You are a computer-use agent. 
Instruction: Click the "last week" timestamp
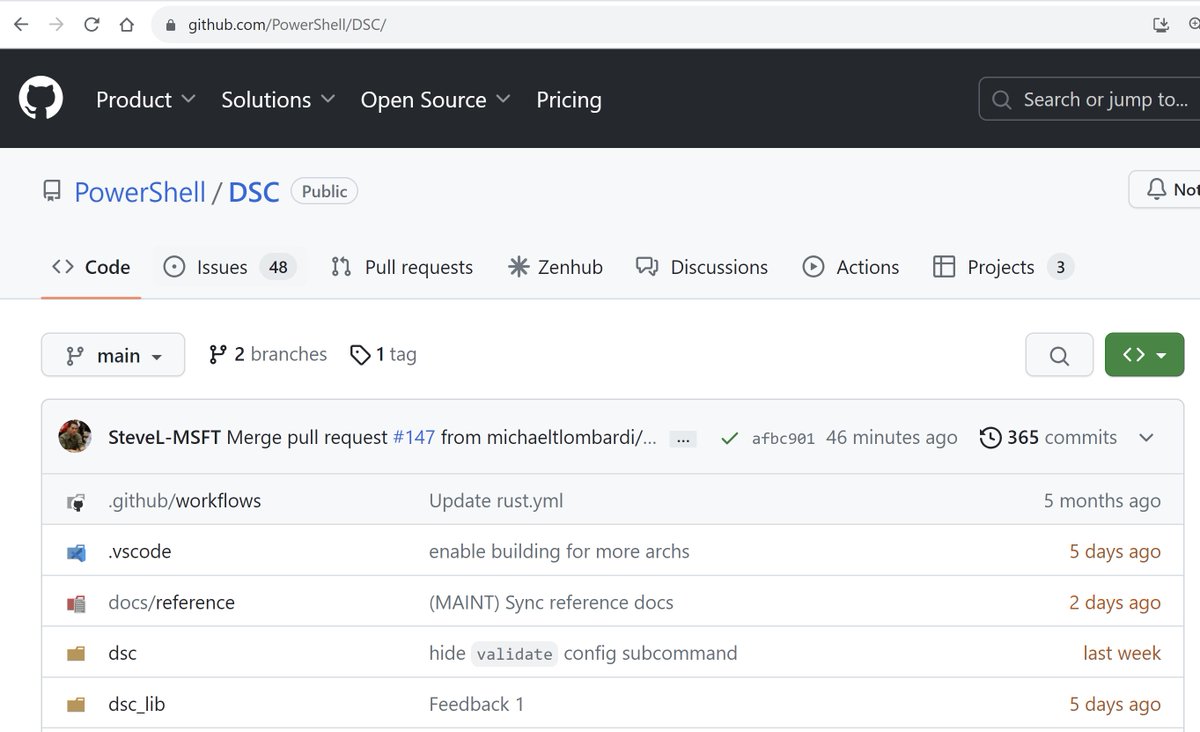(1122, 654)
